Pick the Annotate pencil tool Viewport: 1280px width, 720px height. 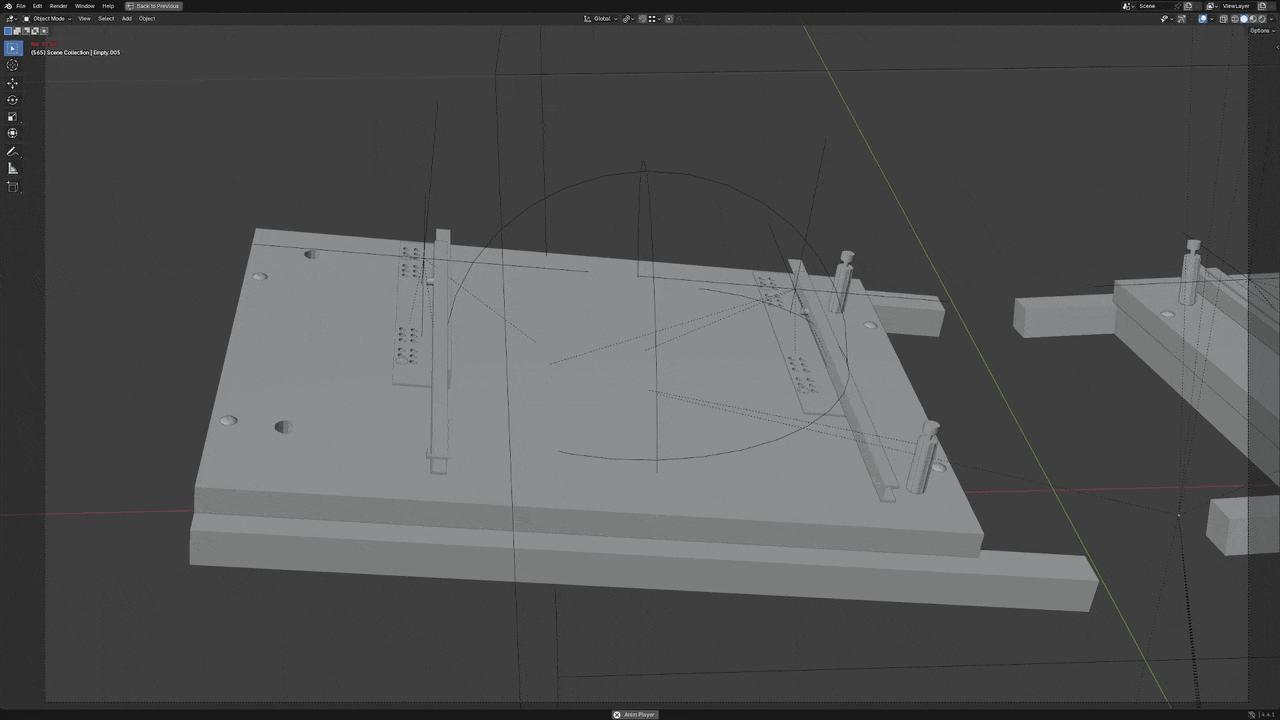click(x=13, y=152)
